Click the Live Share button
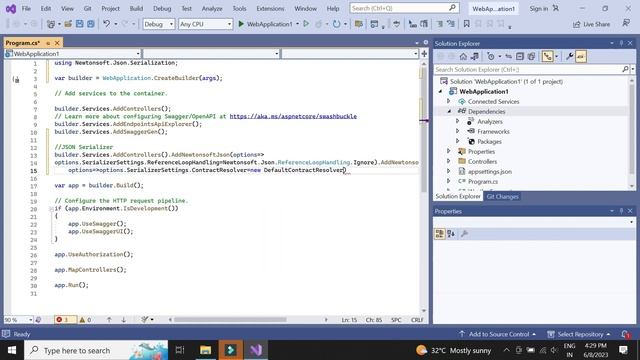Viewport: 640px width, 360px height. pos(591,24)
